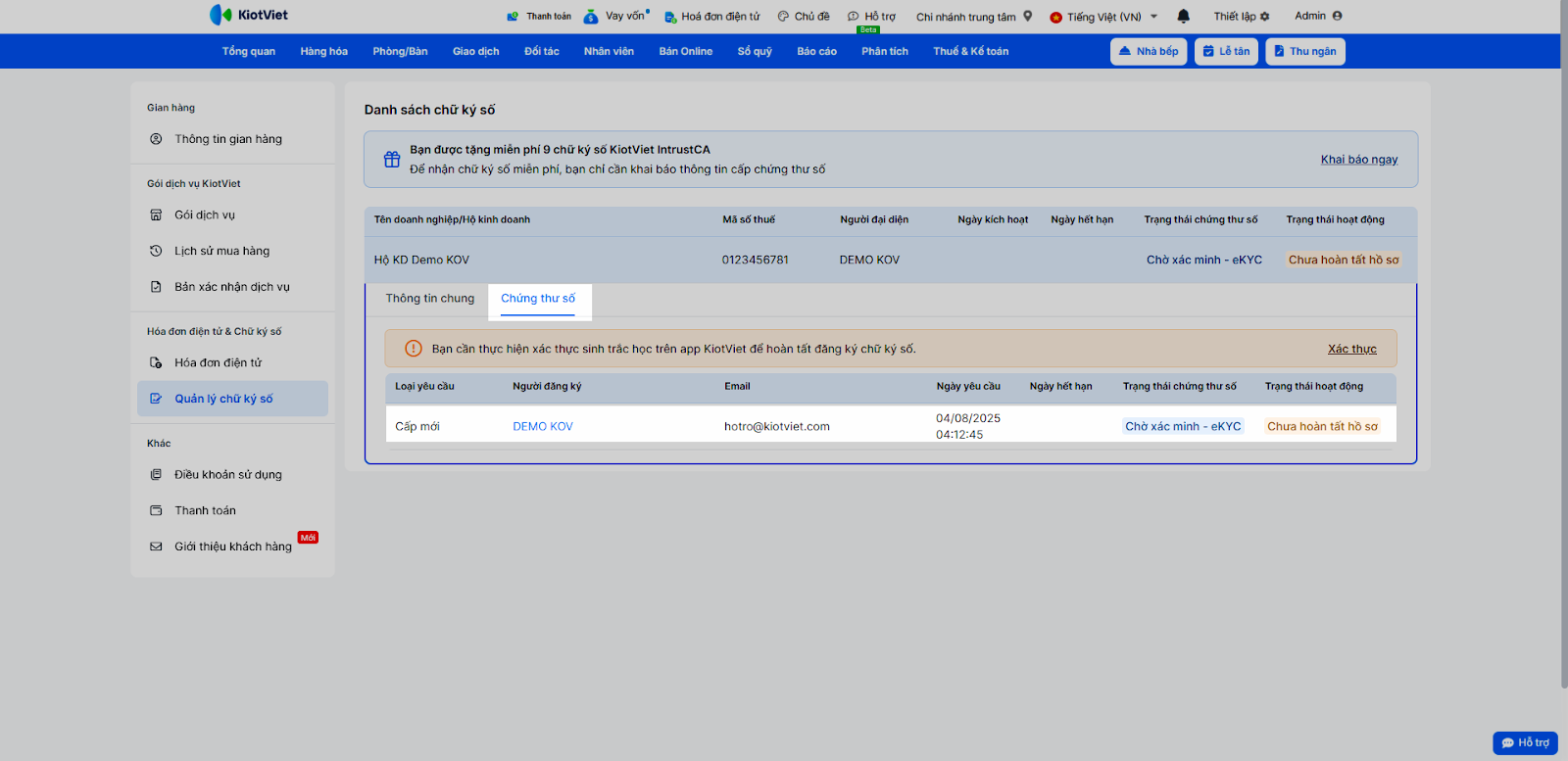The height and width of the screenshot is (761, 1568).
Task: Open the Admin user account icon
Action: [x=1338, y=16]
